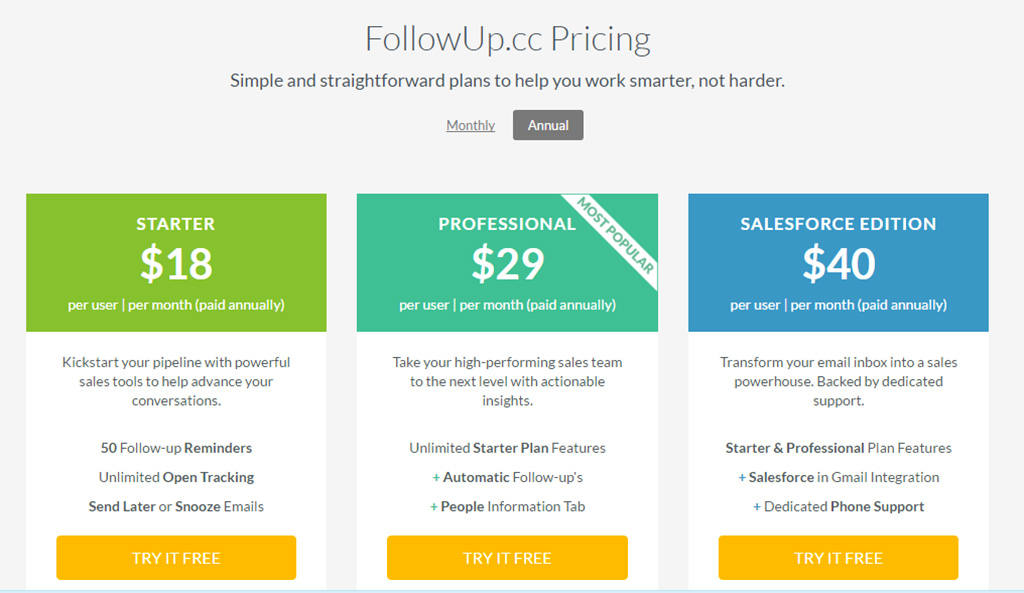Select the Professional plan header title
The width and height of the screenshot is (1024, 593).
pos(506,224)
